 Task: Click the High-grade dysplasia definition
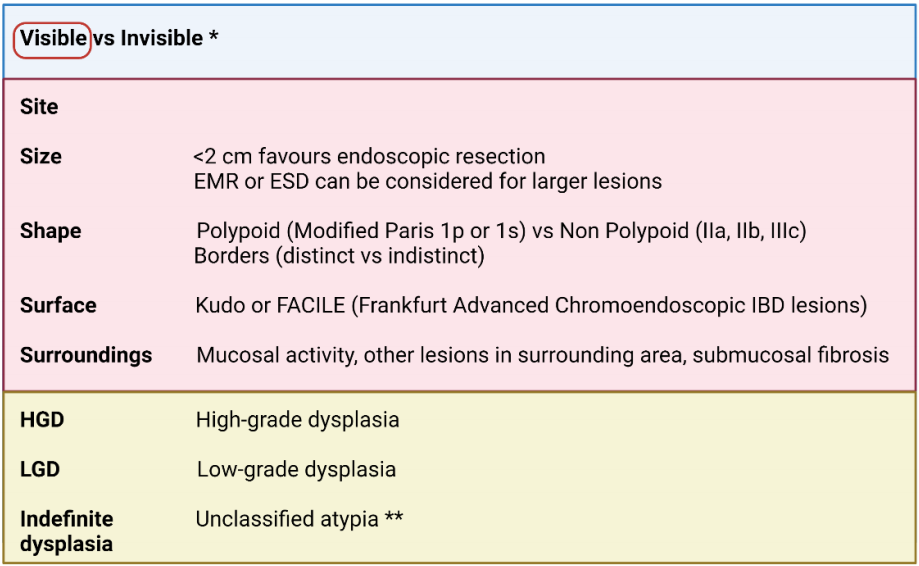[x=298, y=420]
